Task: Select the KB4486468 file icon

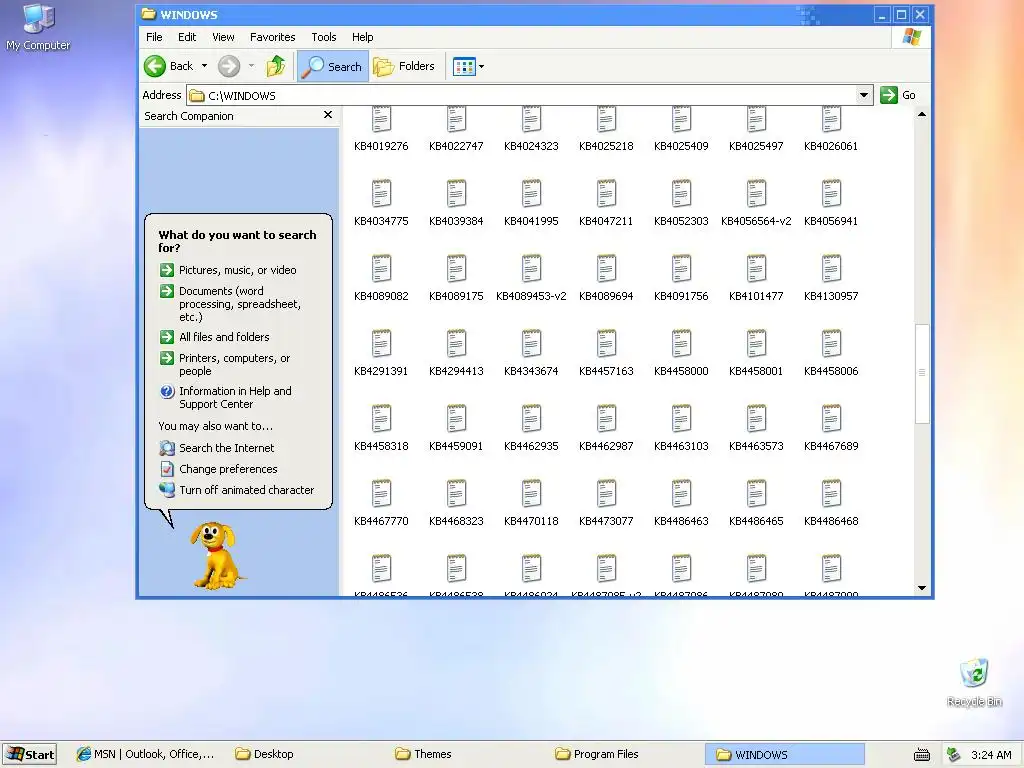Action: click(x=831, y=494)
